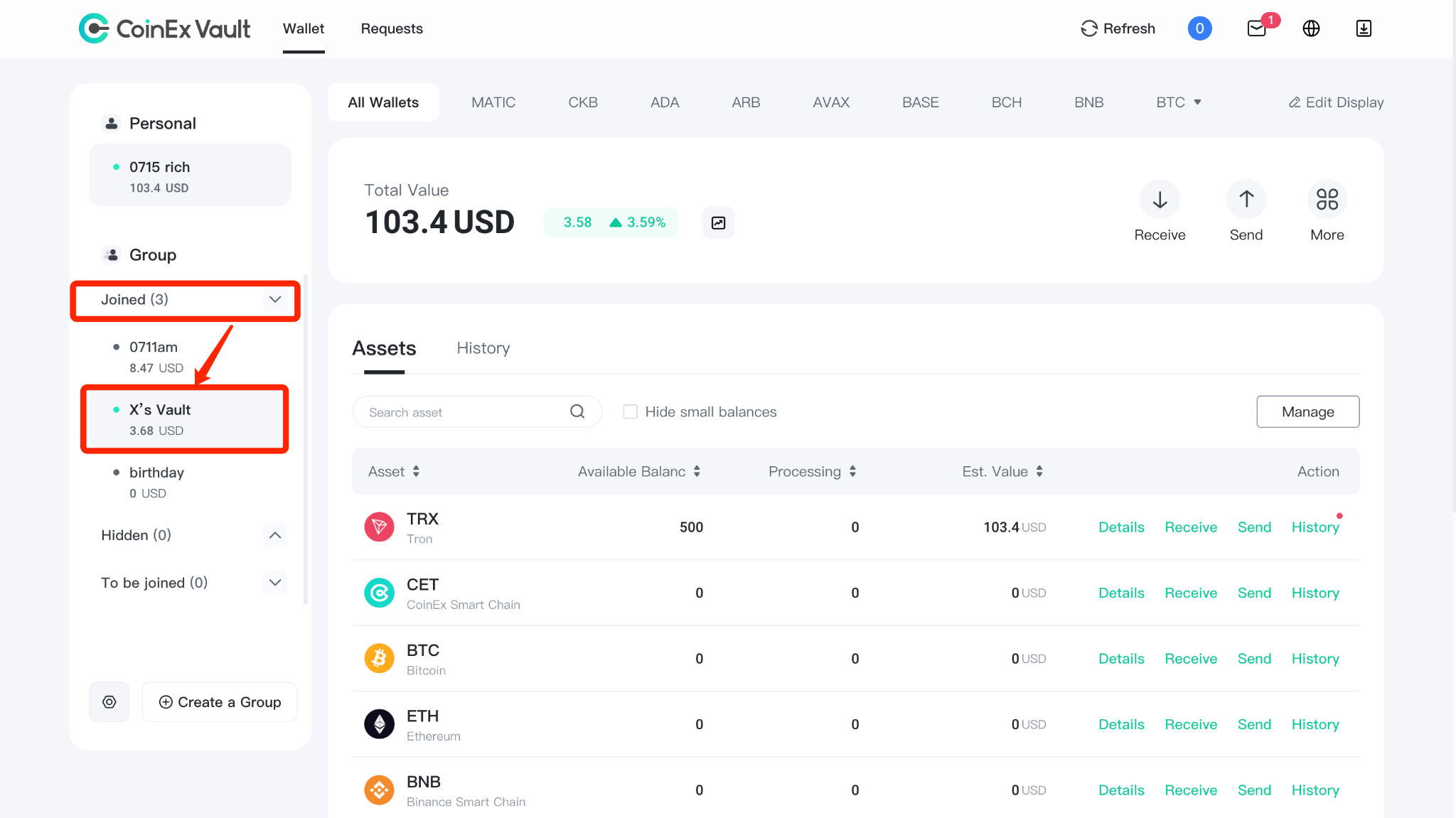1456x818 pixels.
Task: Click Receive for TRX
Action: coord(1191,527)
